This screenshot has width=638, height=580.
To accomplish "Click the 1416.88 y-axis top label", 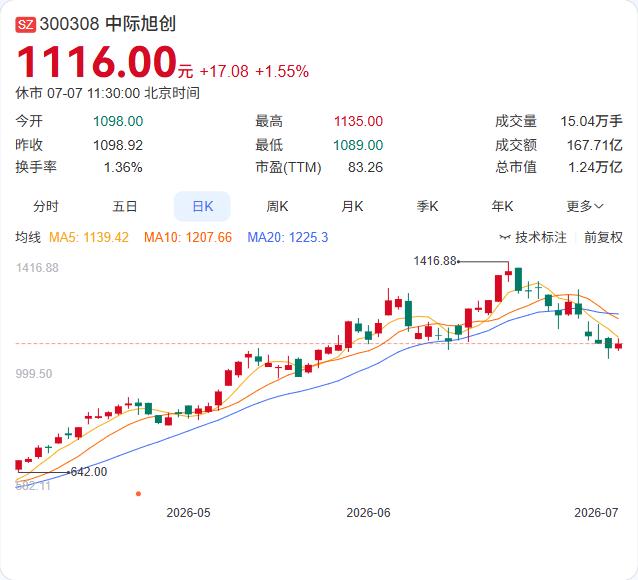I will (37, 268).
